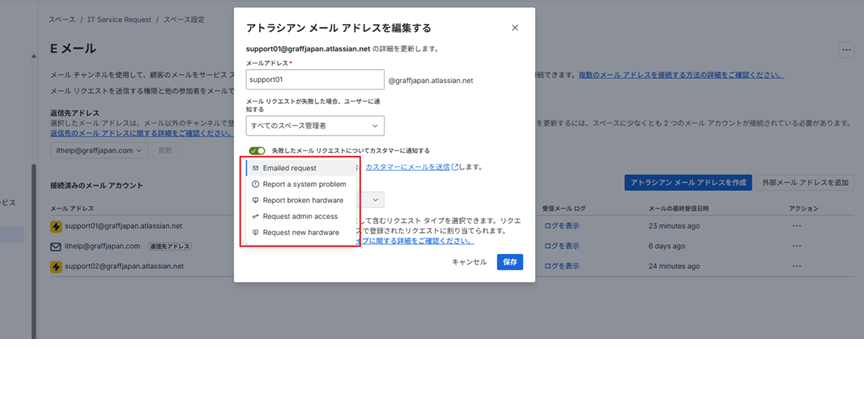
Task: Click the lightning icon for support02@graffjapan.atlassian.net
Action: pos(56,266)
